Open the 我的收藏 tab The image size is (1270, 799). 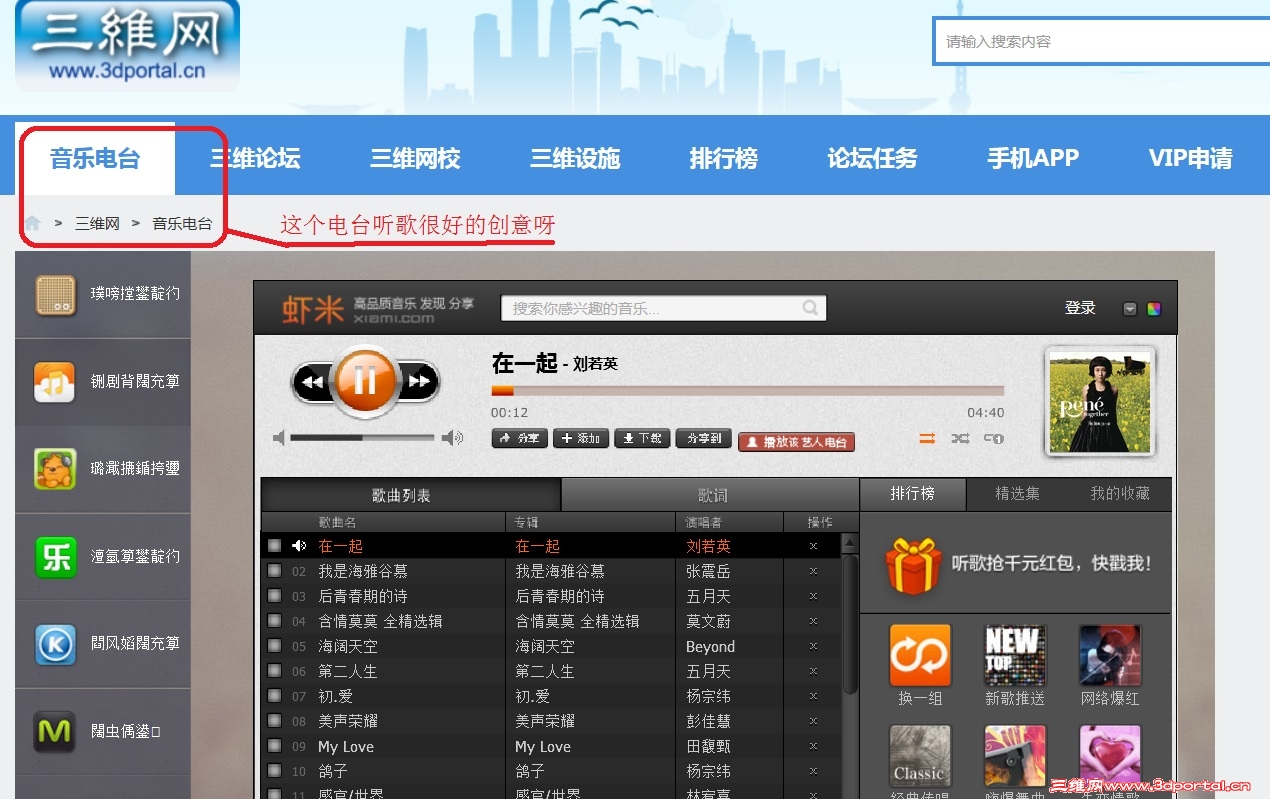click(1120, 494)
